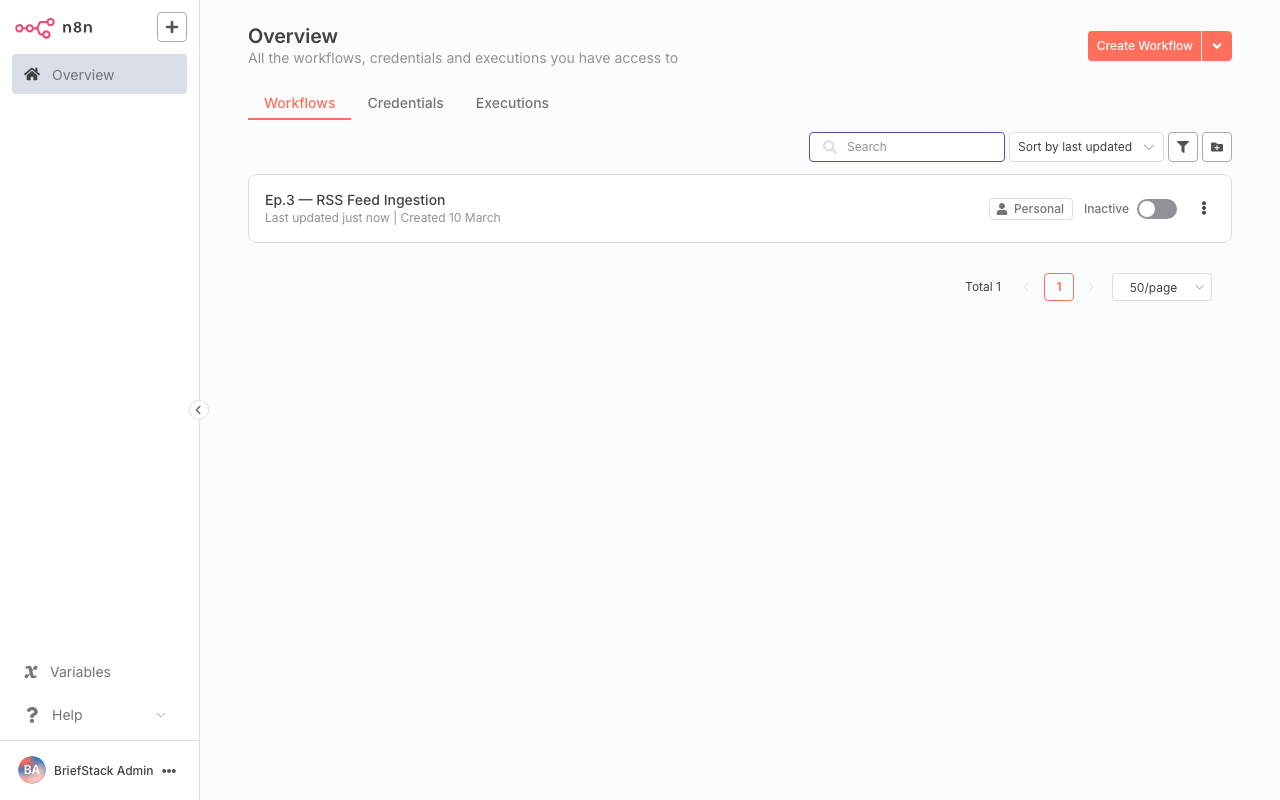Switch to the Executions tab
Image resolution: width=1280 pixels, height=800 pixels.
(512, 103)
